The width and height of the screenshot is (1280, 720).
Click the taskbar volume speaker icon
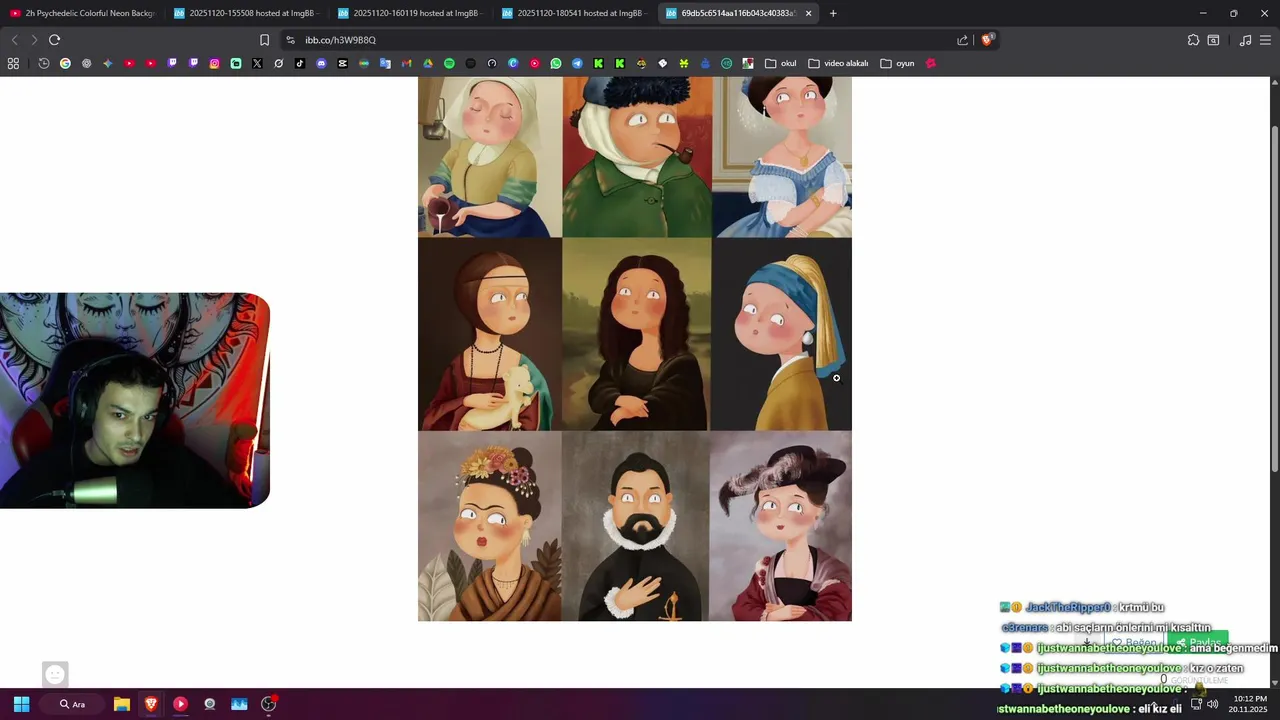point(1212,704)
